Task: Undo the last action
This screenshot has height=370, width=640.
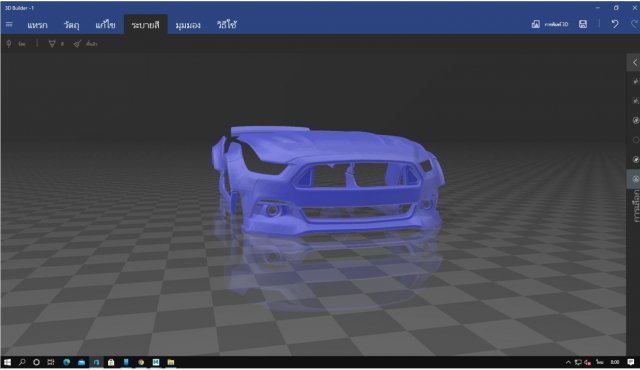Action: pyautogui.click(x=614, y=24)
